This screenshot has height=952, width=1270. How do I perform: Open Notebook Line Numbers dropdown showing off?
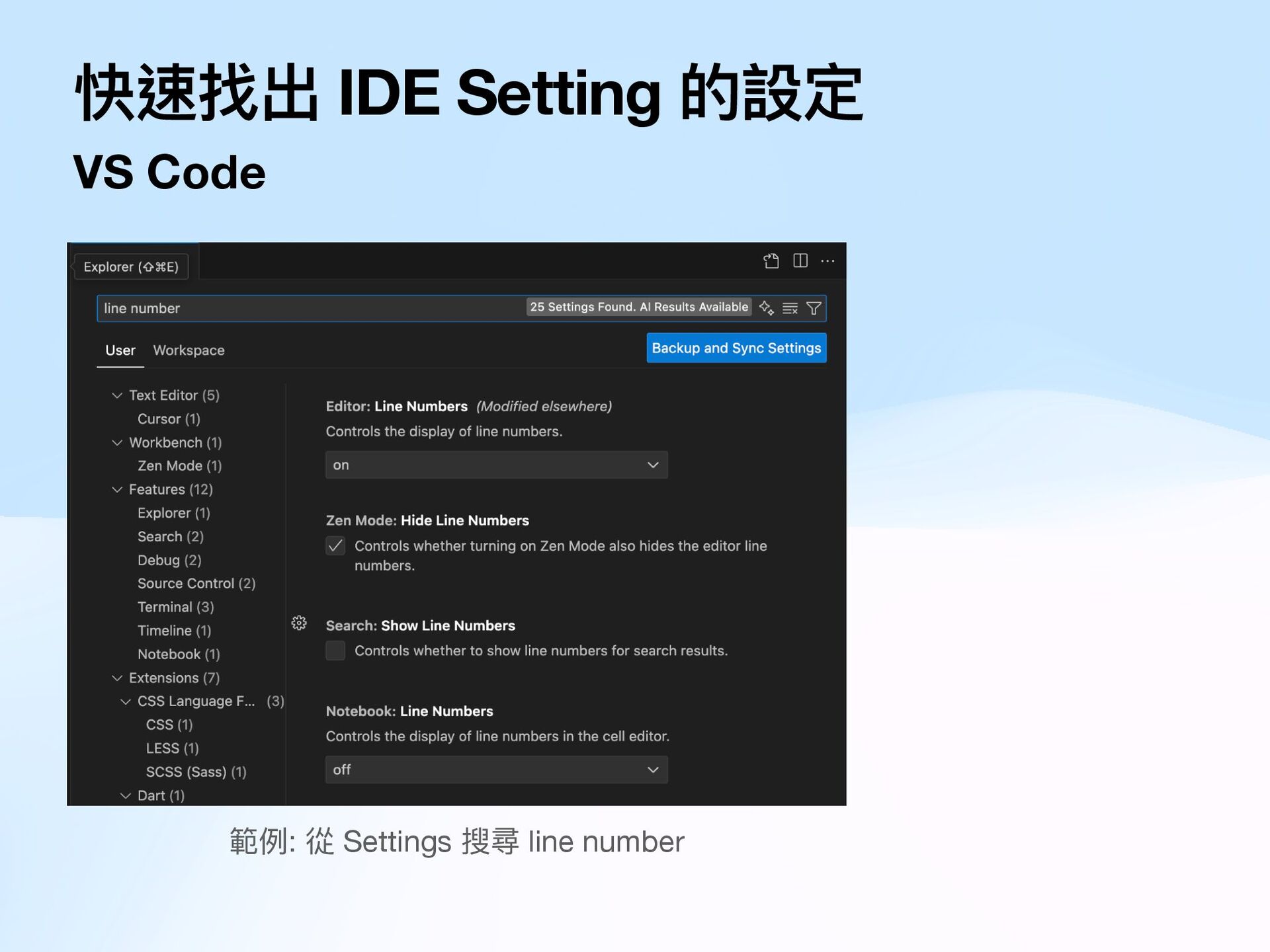497,770
